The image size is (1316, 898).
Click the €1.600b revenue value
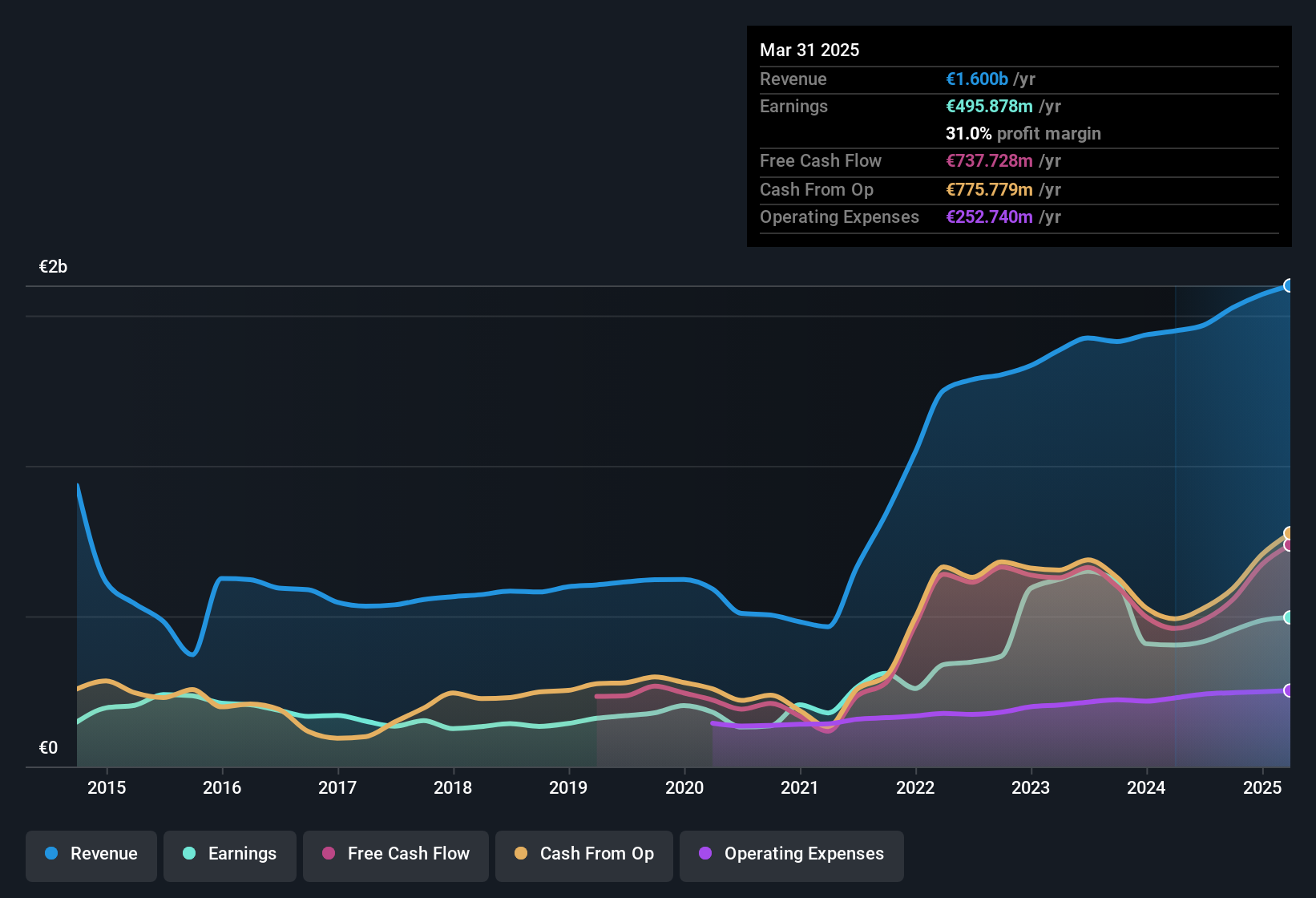977,79
